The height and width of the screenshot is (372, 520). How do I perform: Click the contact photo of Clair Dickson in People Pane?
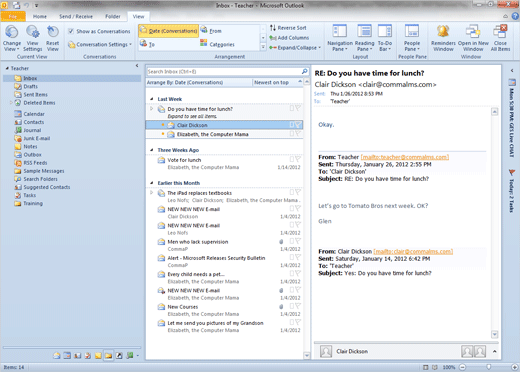point(326,351)
